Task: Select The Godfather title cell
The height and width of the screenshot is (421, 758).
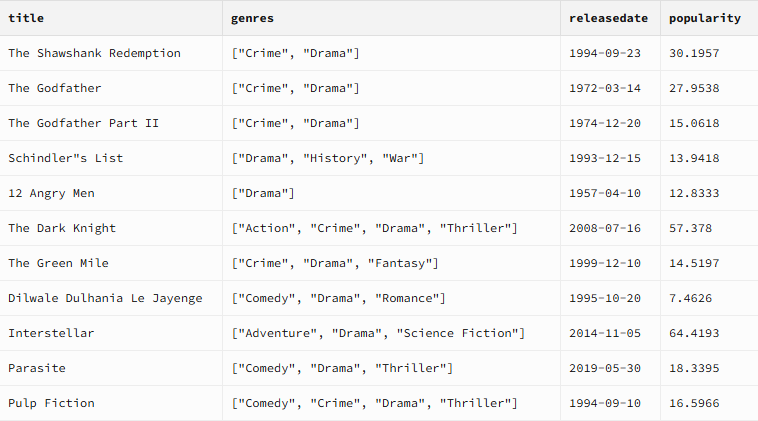Action: click(111, 88)
